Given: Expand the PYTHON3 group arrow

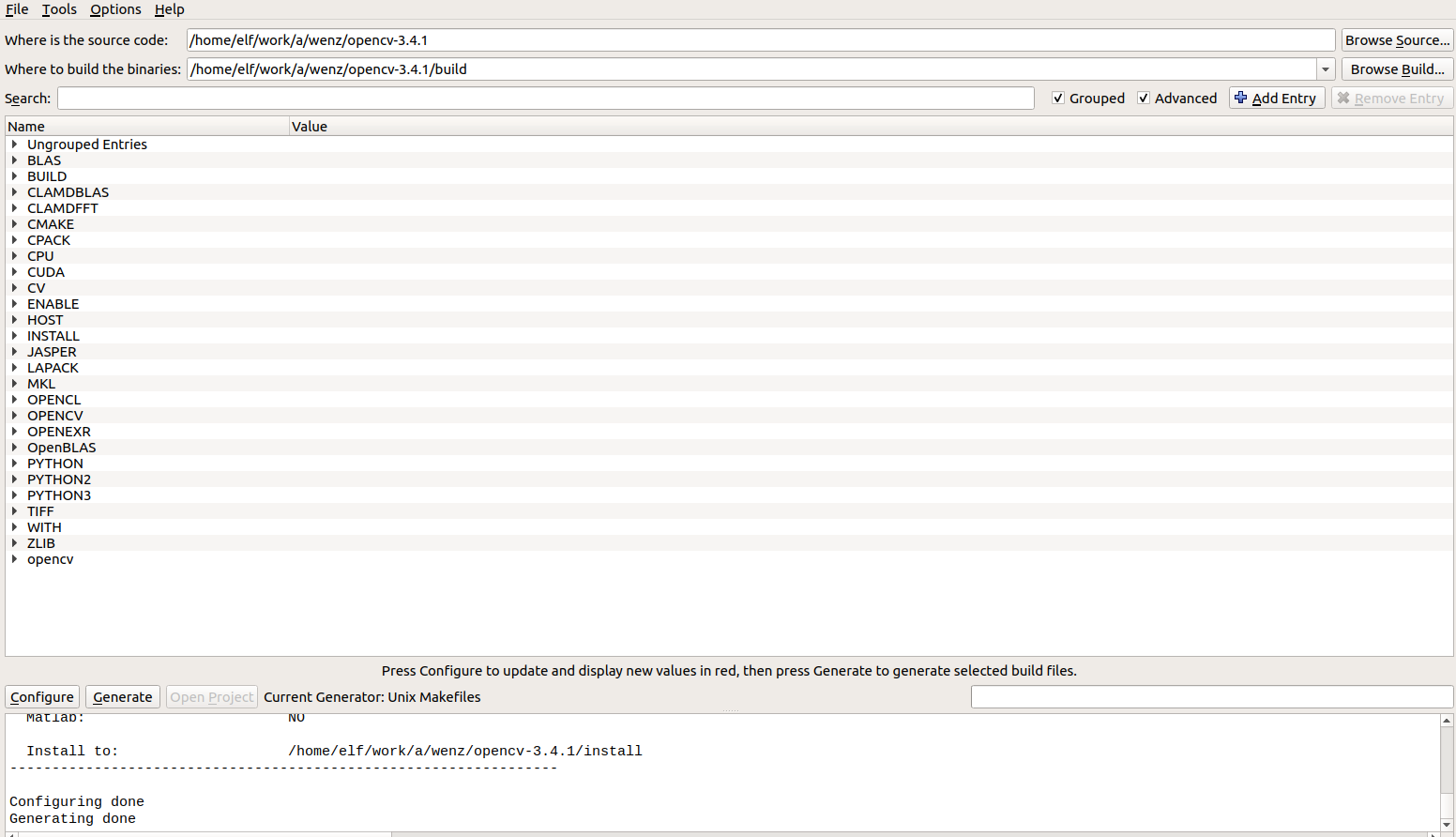Looking at the screenshot, I should point(14,495).
